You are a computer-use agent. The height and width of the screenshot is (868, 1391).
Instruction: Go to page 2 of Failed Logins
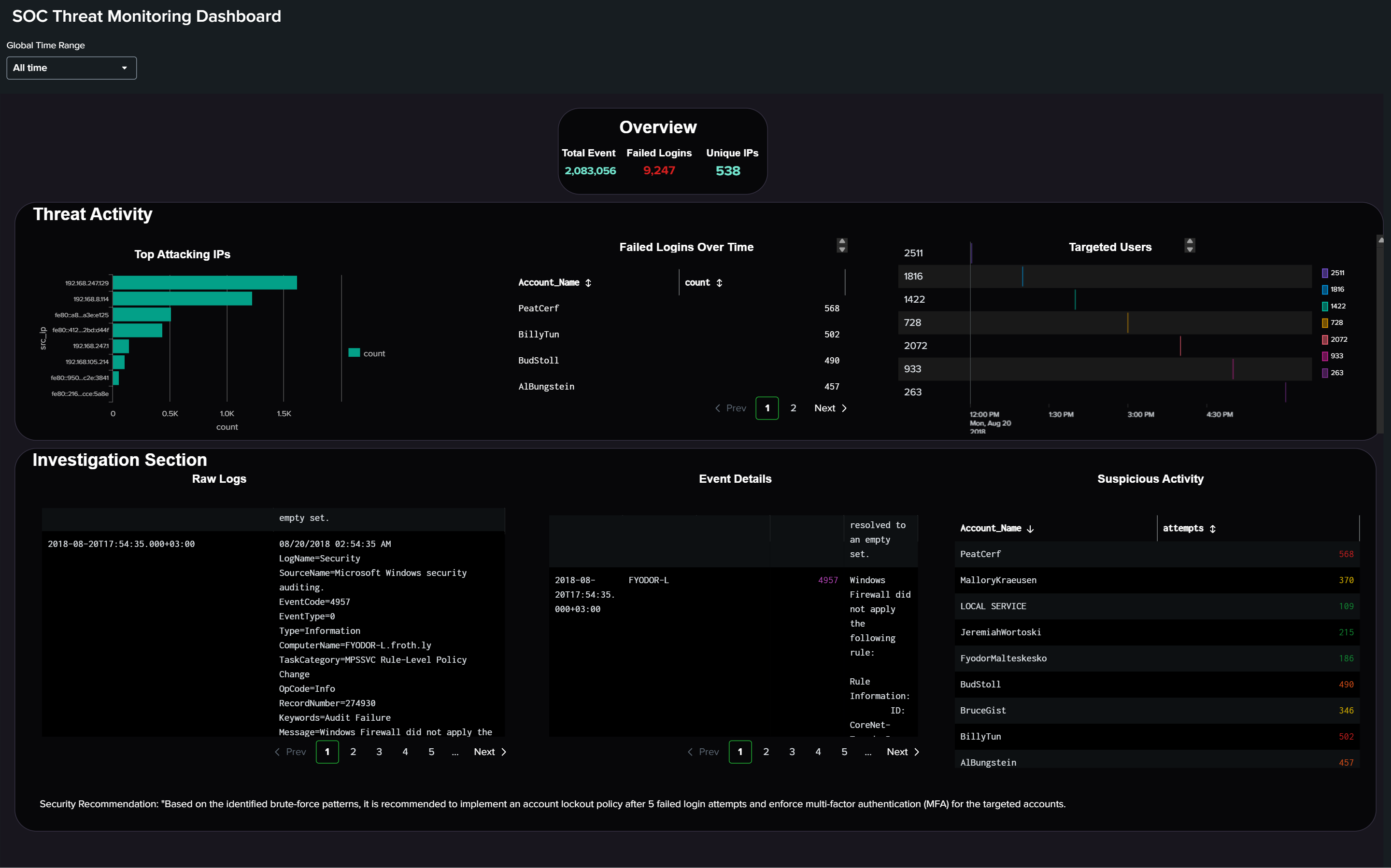tap(793, 408)
